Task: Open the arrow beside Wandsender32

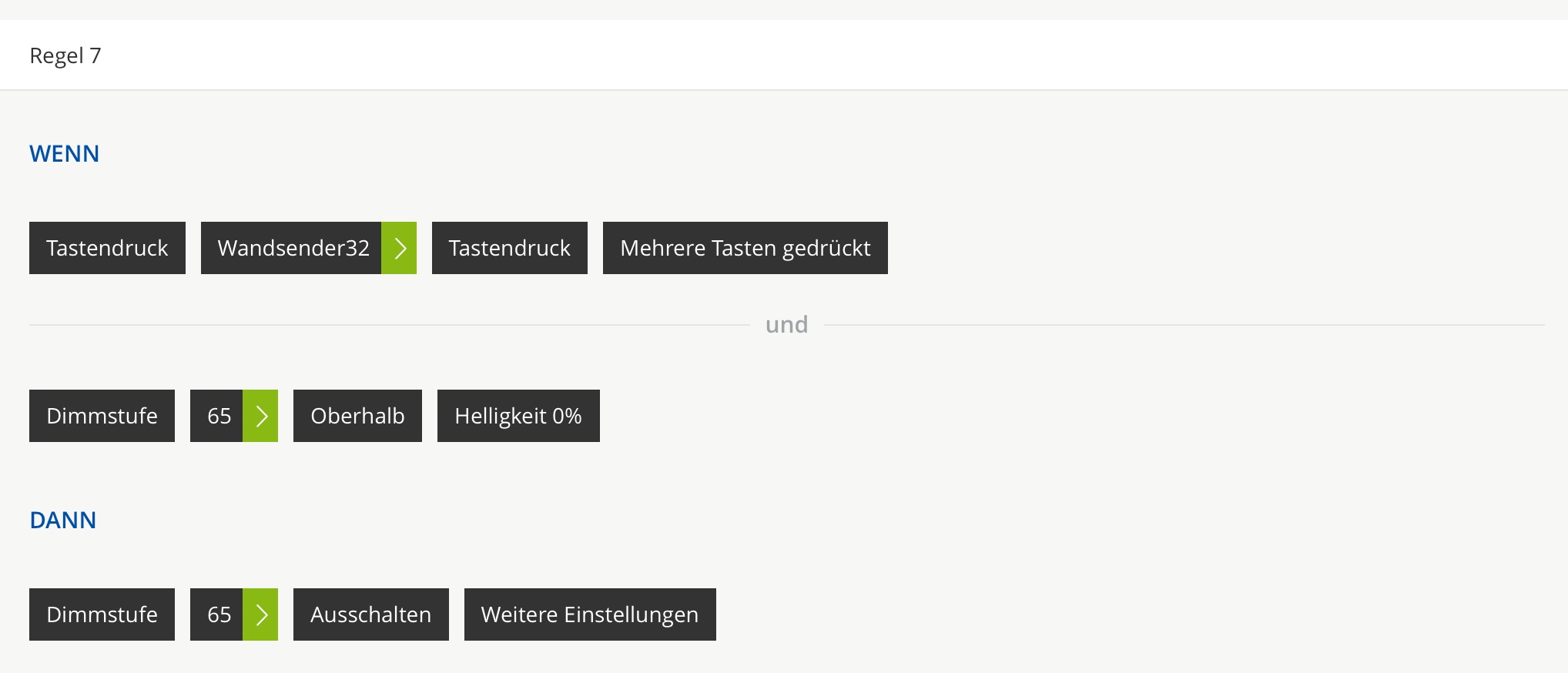Action: (x=399, y=248)
